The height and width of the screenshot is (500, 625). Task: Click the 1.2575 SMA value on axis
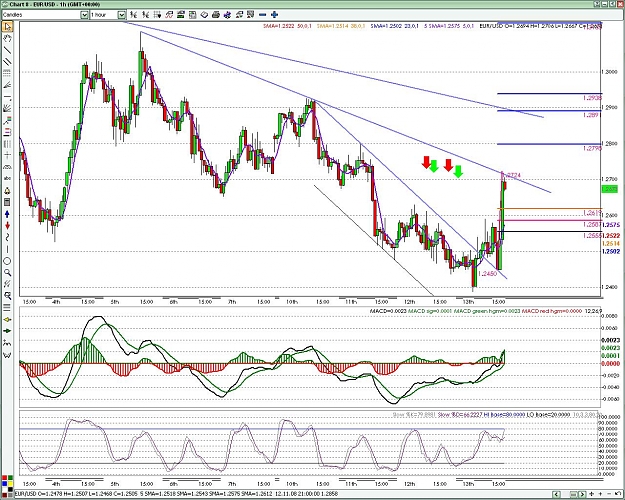(611, 225)
